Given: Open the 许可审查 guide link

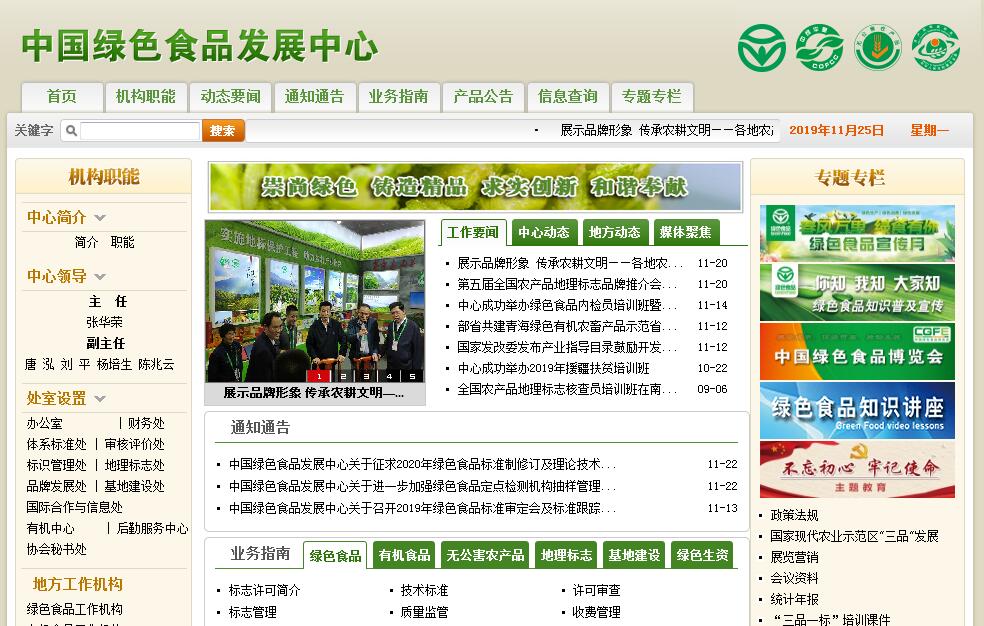Looking at the screenshot, I should coord(596,590).
